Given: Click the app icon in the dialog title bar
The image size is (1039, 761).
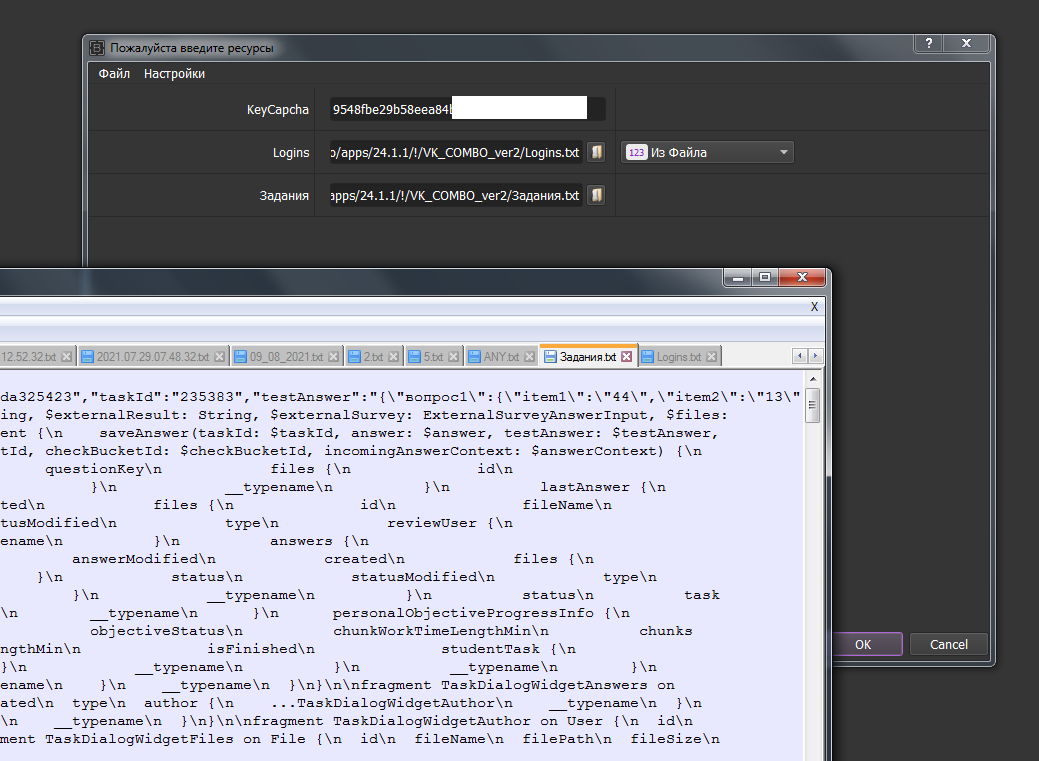Looking at the screenshot, I should pos(97,48).
